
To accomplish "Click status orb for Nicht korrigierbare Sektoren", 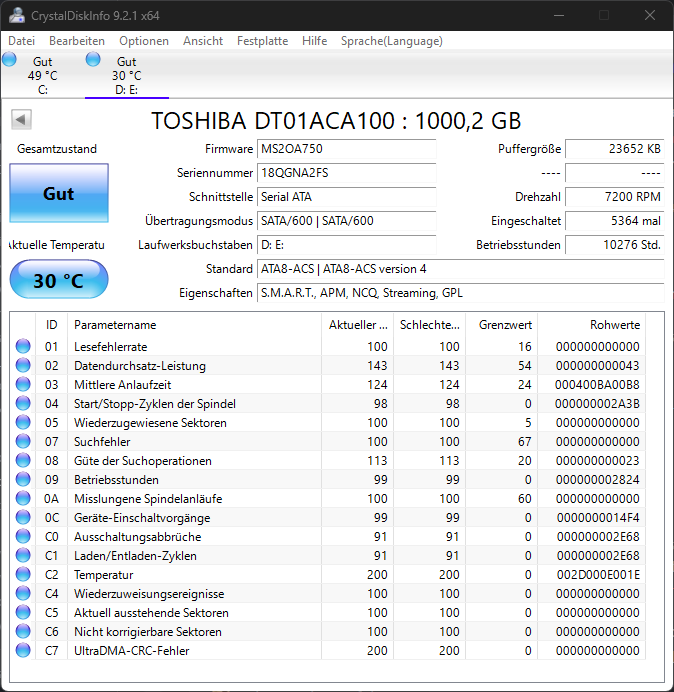I will pos(23,631).
